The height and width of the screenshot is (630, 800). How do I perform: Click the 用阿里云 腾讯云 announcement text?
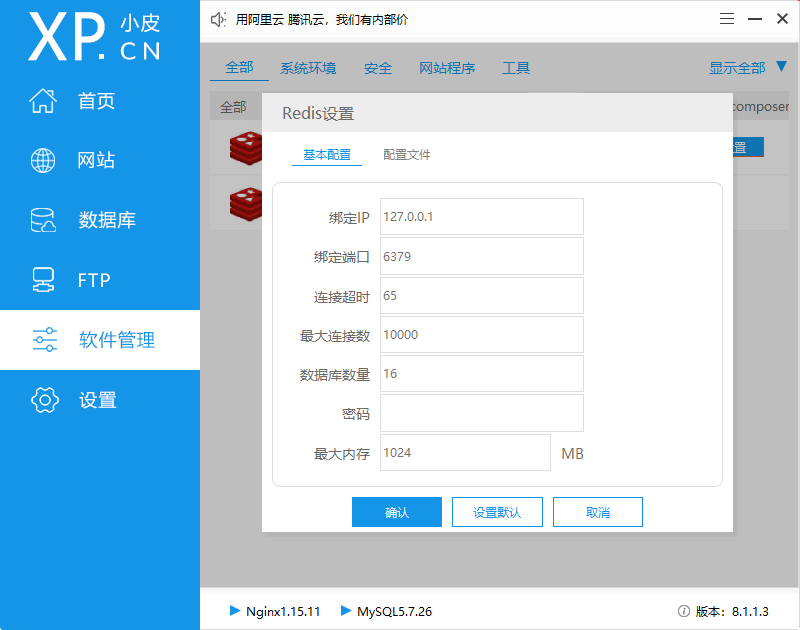321,20
